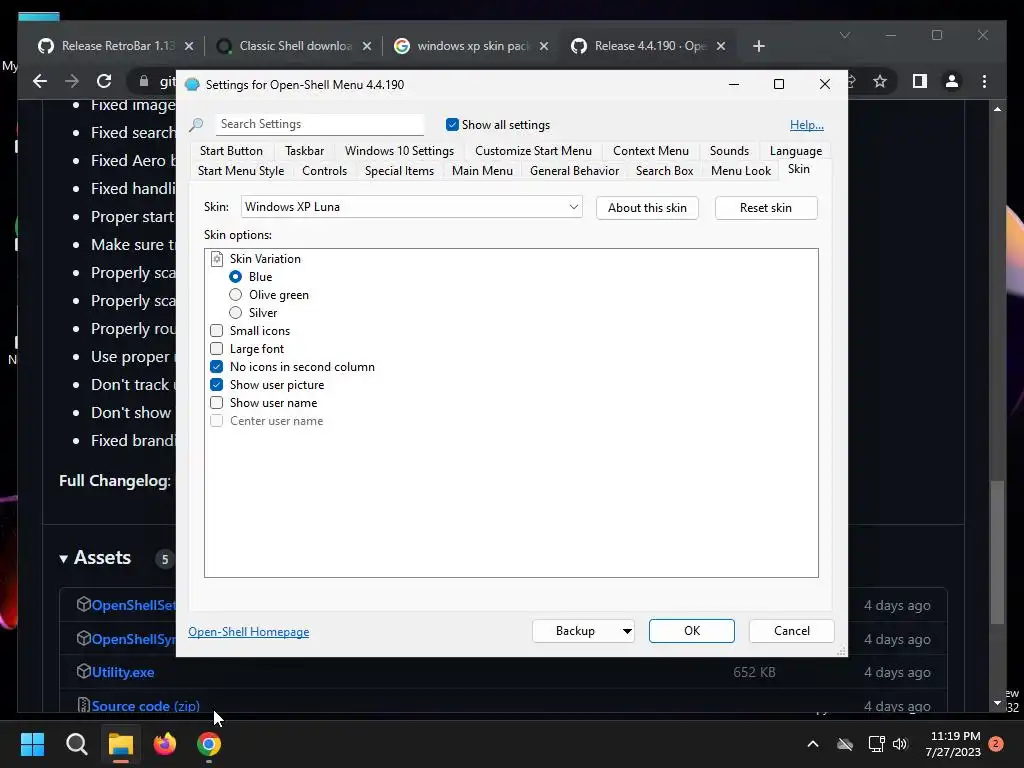This screenshot has width=1024, height=768.
Task: Open the Skin dropdown (Windows XP Luna)
Action: pyautogui.click(x=411, y=207)
